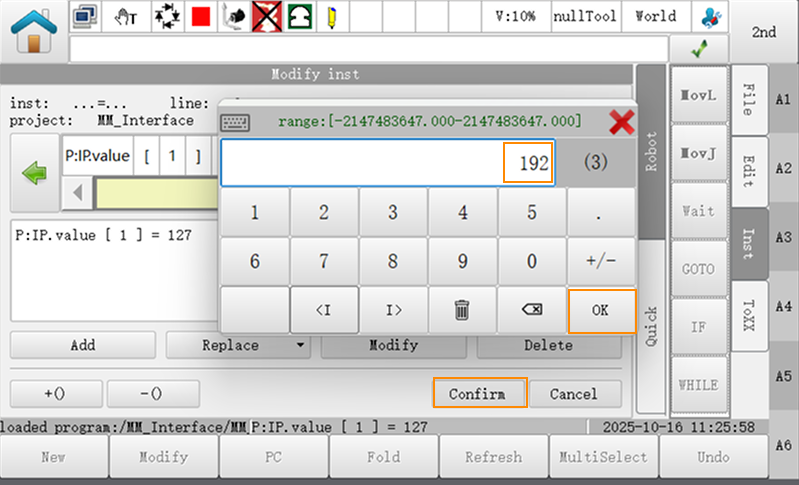Click the number entry field showing 192
The height and width of the screenshot is (485, 799).
click(388, 163)
